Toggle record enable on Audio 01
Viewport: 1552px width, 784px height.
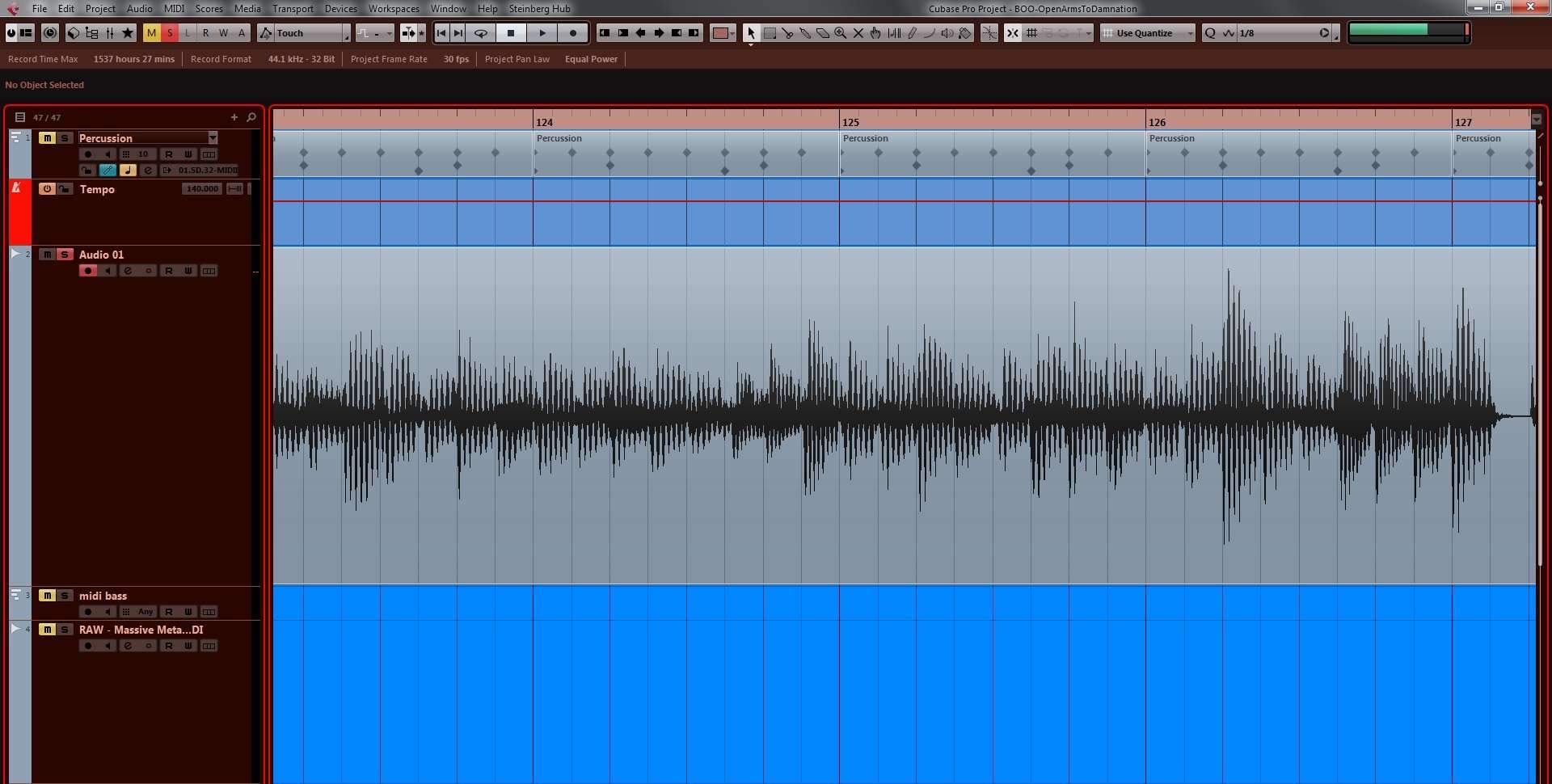pos(88,271)
